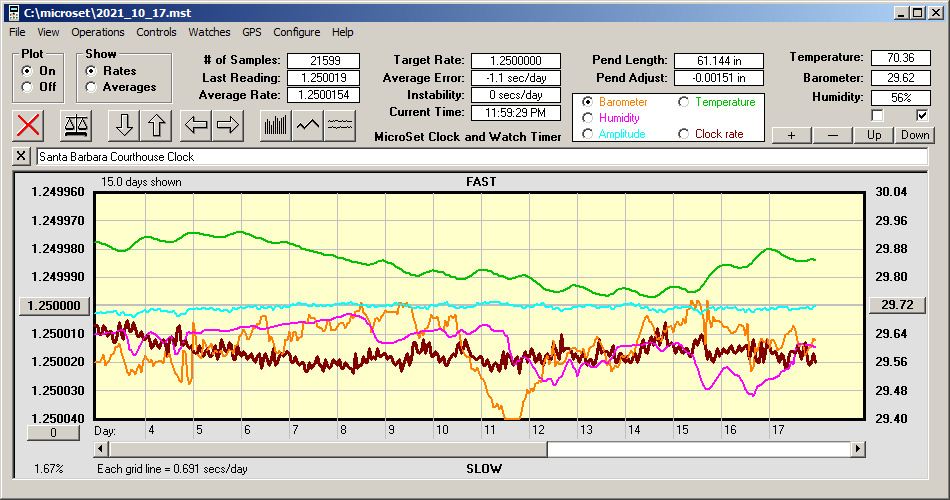Click the Current Time field
The image size is (950, 500).
tap(516, 112)
